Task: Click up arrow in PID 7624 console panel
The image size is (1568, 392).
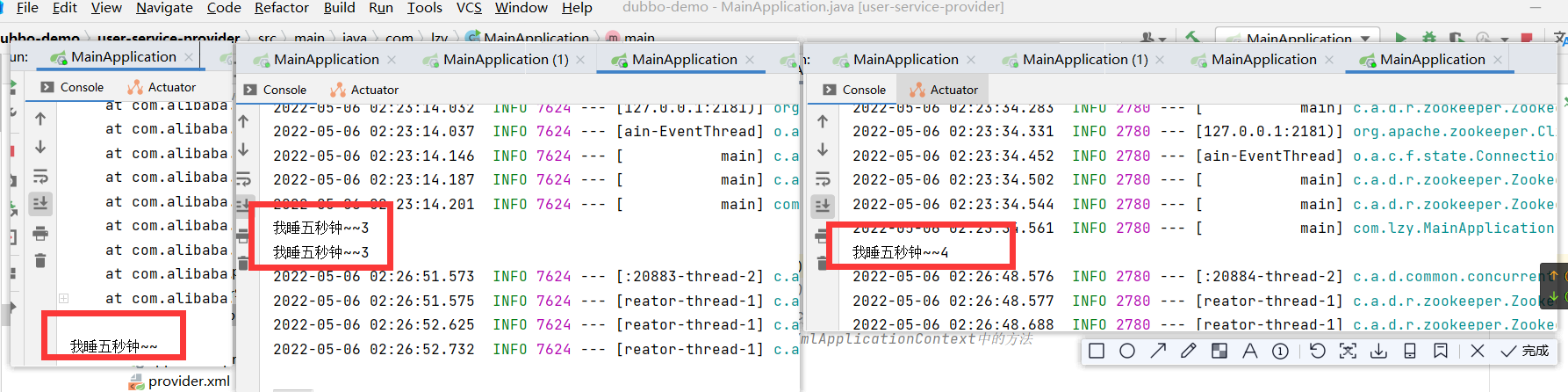Action: pos(244,121)
